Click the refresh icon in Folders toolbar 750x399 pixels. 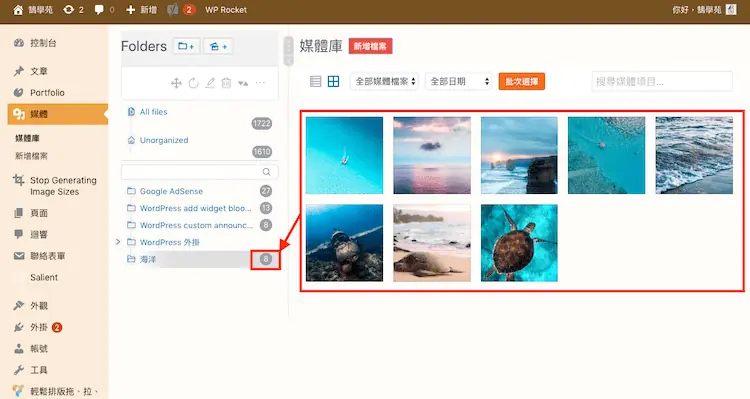[x=193, y=83]
